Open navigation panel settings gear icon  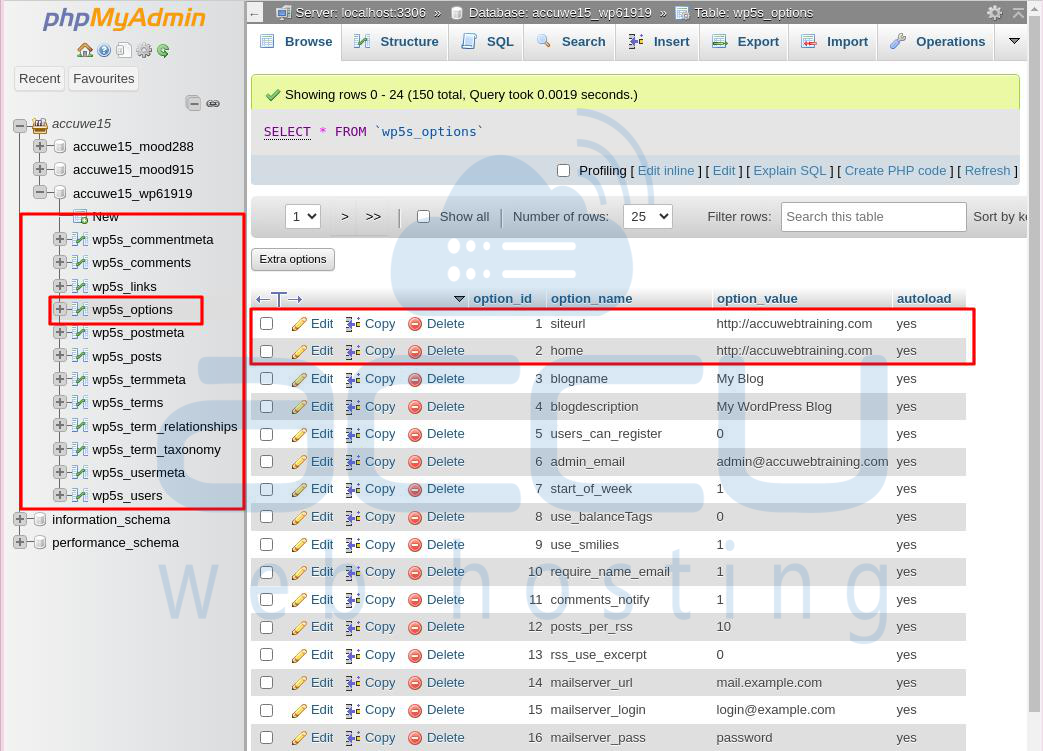[x=144, y=50]
